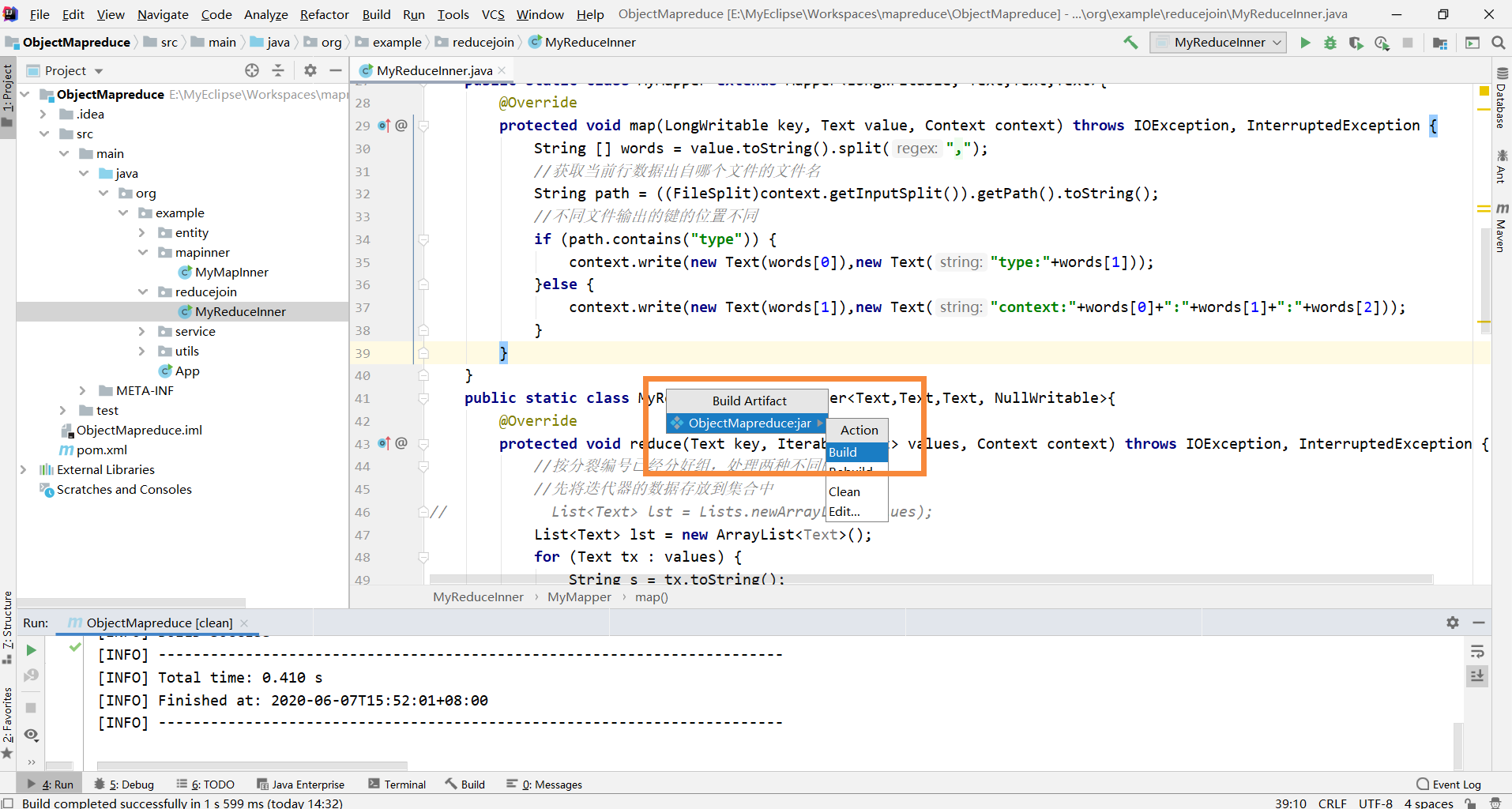Viewport: 1512px width, 809px height.
Task: Close the ObjectMapreduce [clean] run tab
Action: pyautogui.click(x=244, y=623)
